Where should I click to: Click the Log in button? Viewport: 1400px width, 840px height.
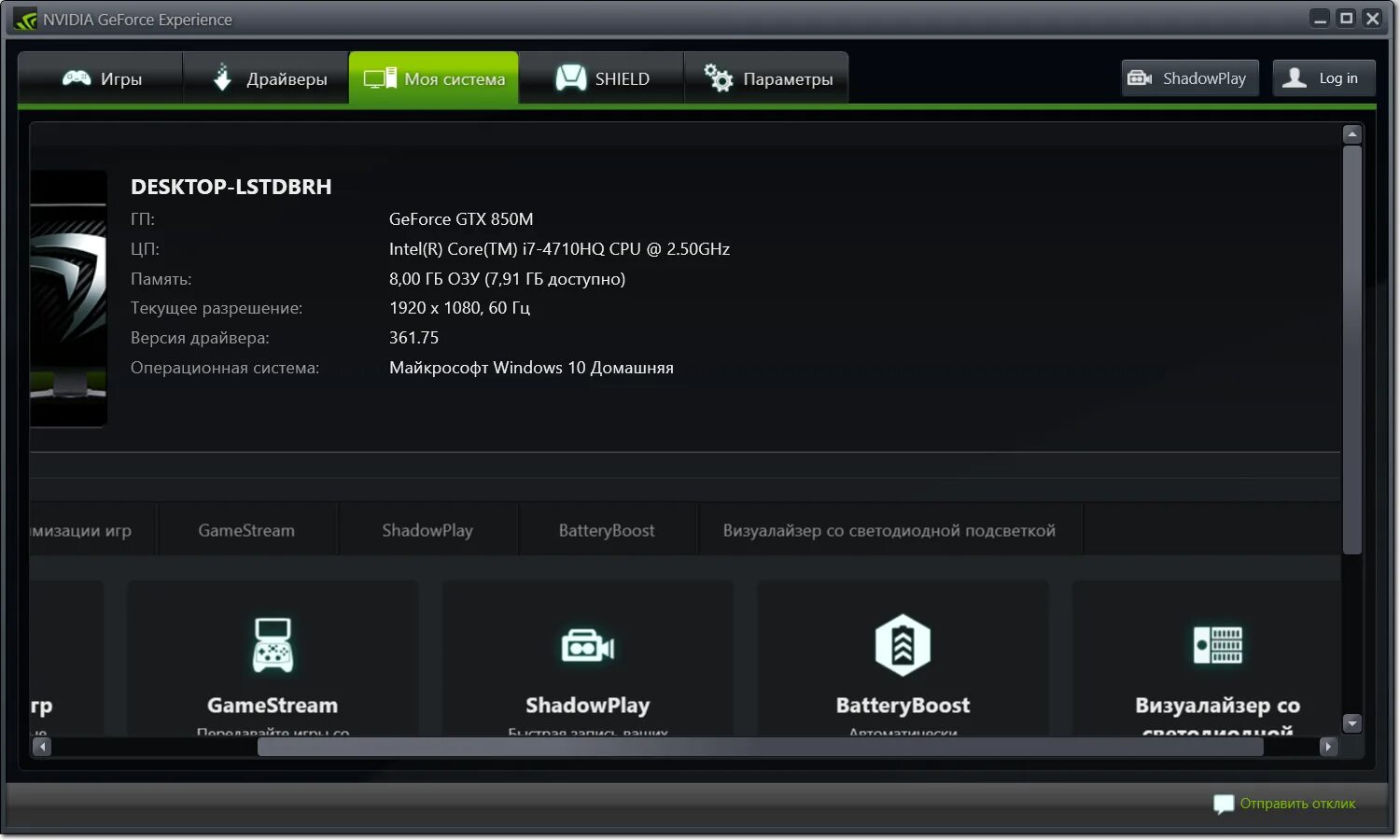tap(1323, 78)
